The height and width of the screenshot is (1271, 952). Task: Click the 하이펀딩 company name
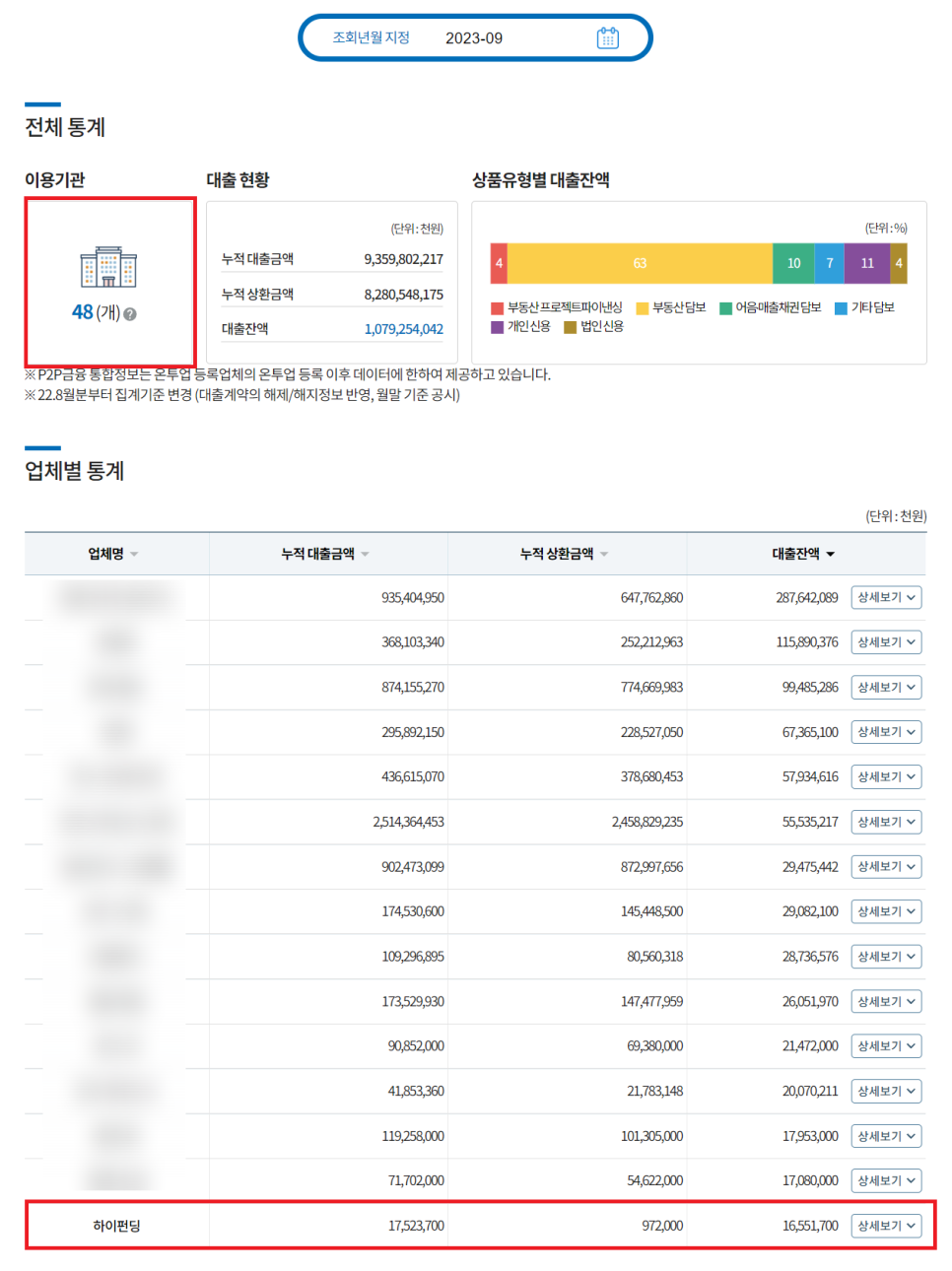pos(116,1226)
